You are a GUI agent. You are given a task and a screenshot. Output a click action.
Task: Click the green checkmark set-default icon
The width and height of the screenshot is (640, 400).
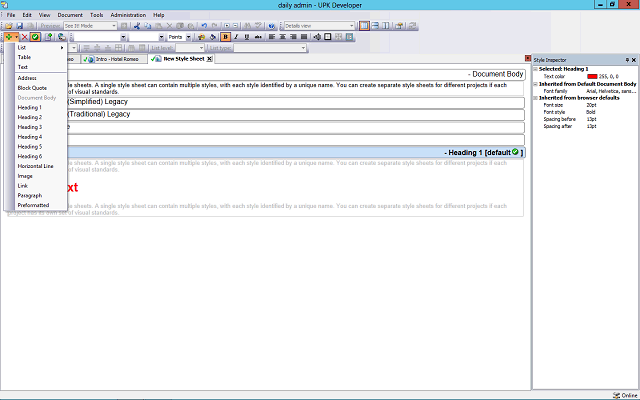pos(35,37)
